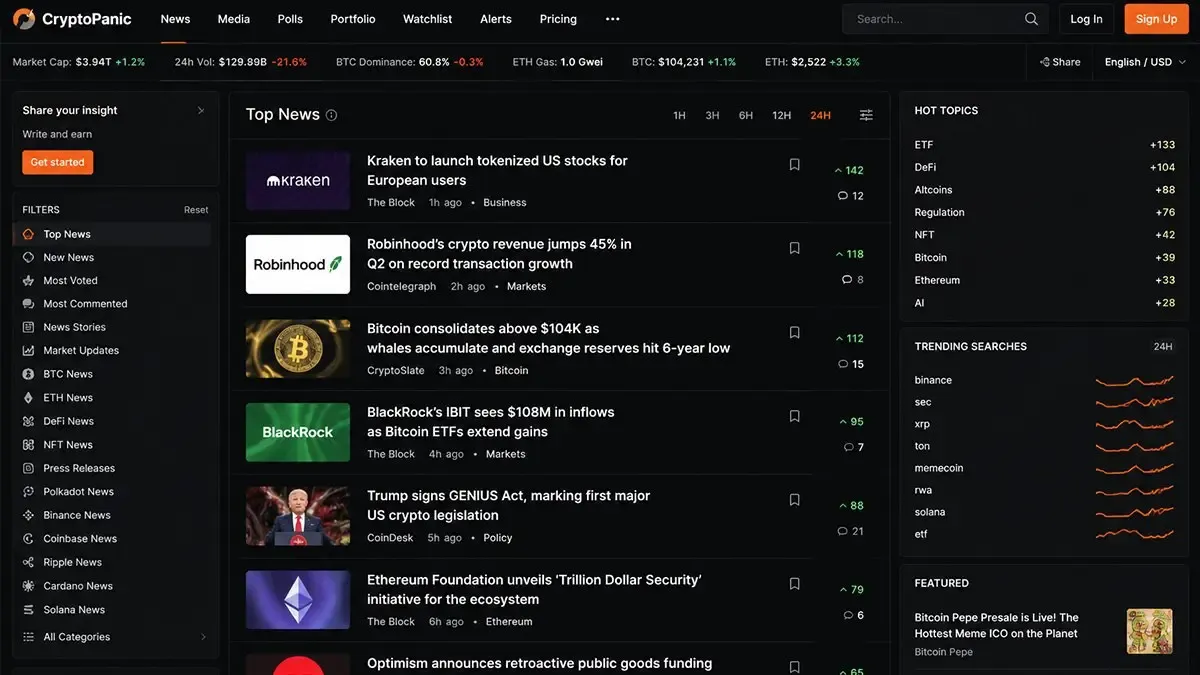This screenshot has height=675, width=1200.
Task: Click the Polkadot News icon in filters
Action: point(29,492)
